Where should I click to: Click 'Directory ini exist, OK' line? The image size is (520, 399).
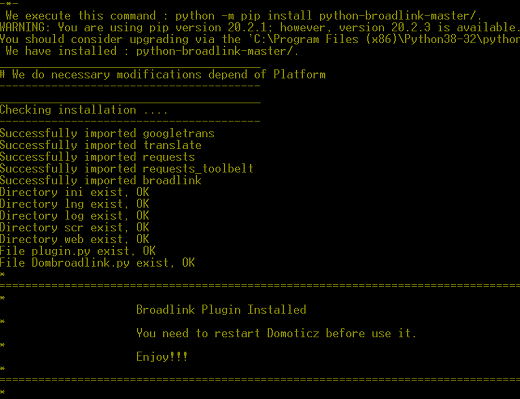(75, 192)
